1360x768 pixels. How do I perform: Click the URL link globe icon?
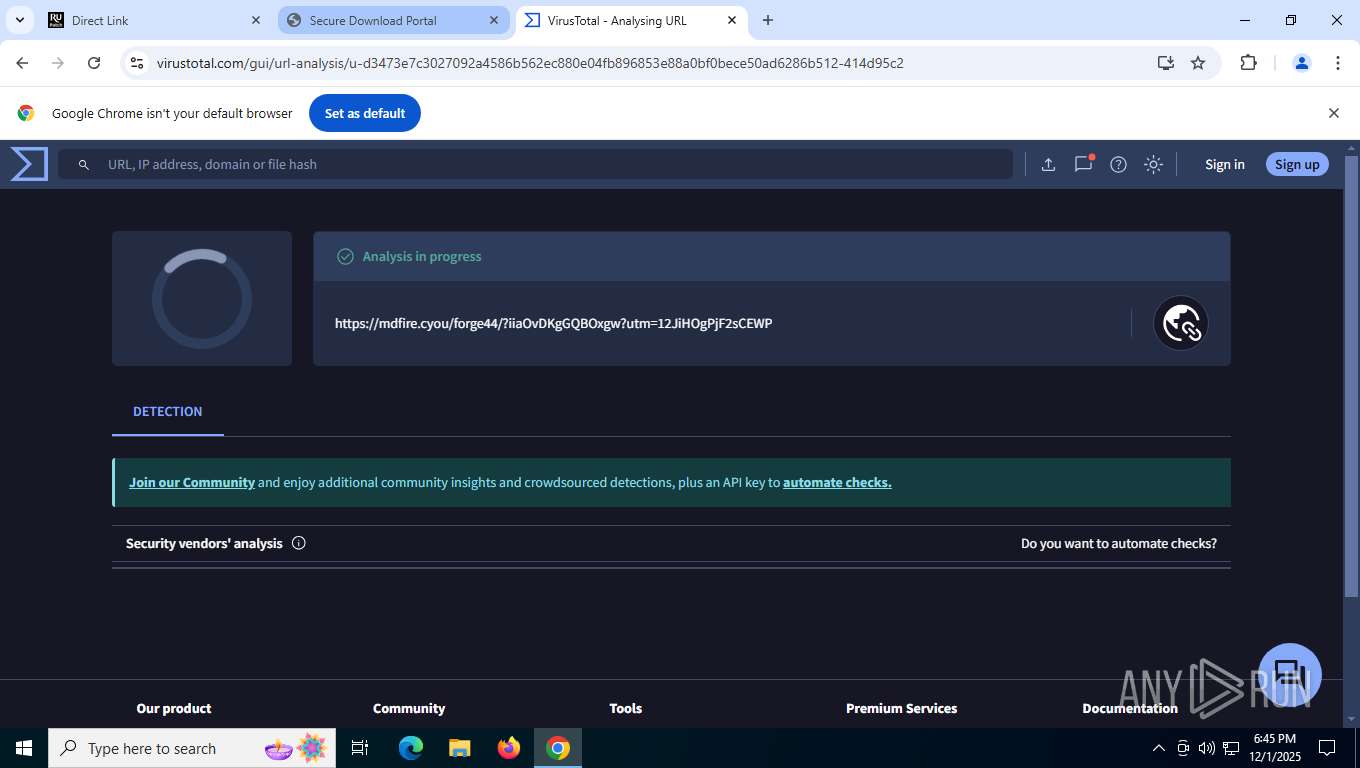[1181, 323]
